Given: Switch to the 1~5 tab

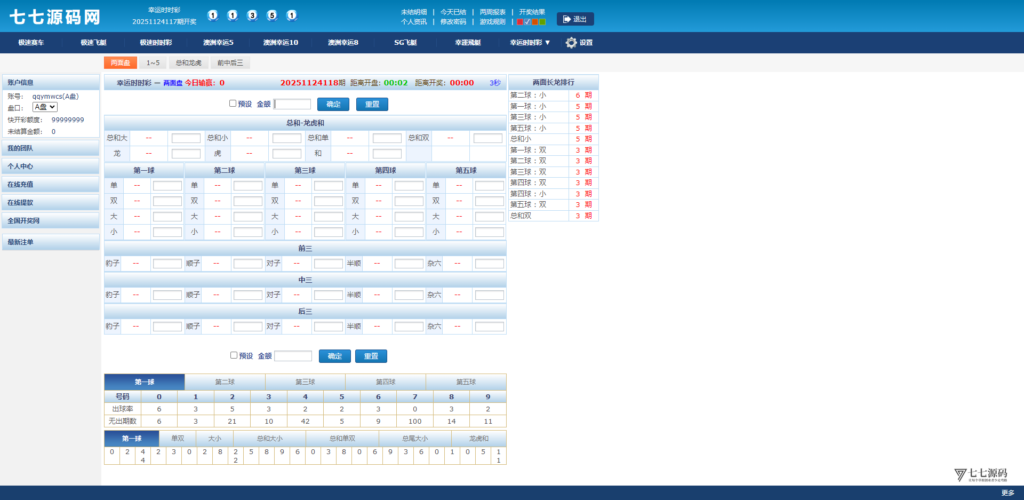Looking at the screenshot, I should point(153,63).
